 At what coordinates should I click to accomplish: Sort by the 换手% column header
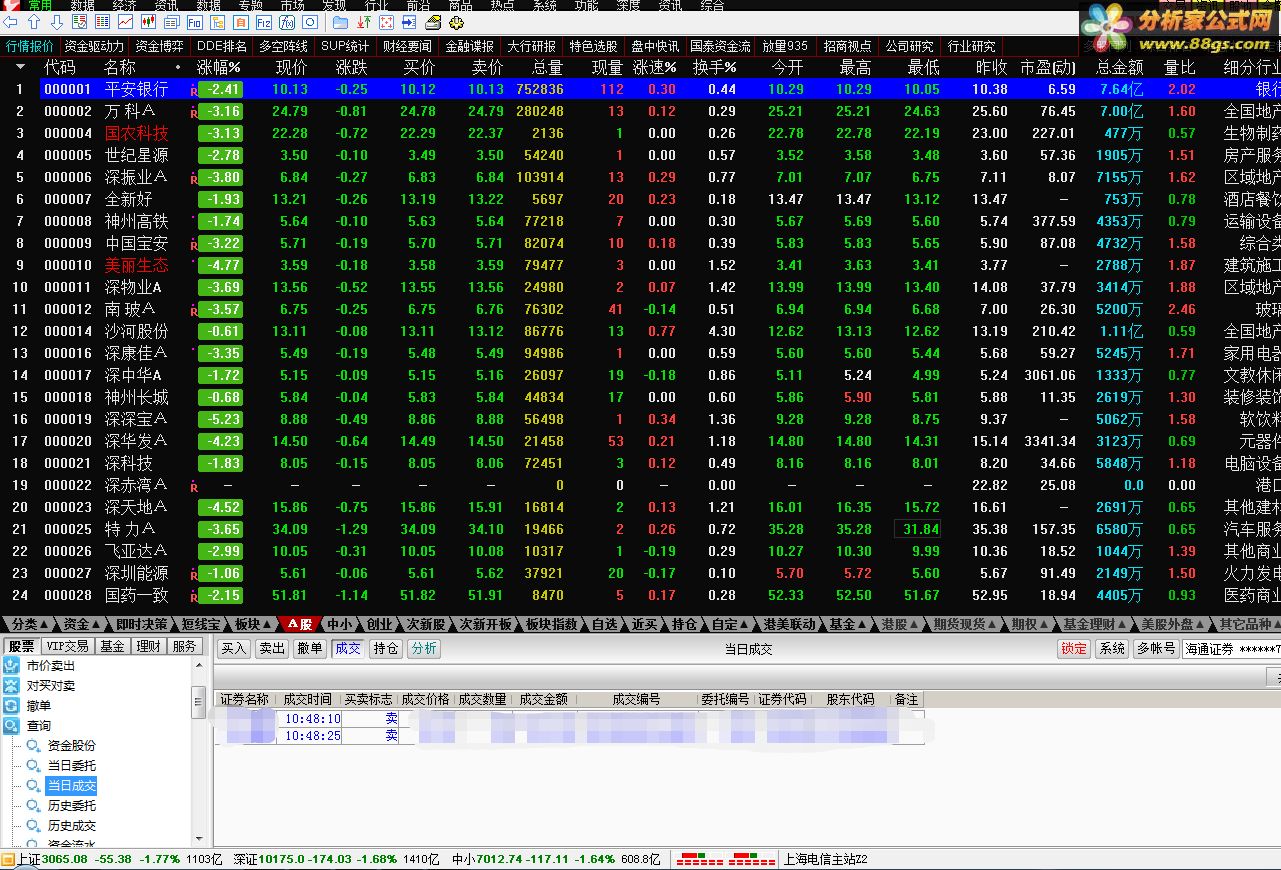click(715, 67)
